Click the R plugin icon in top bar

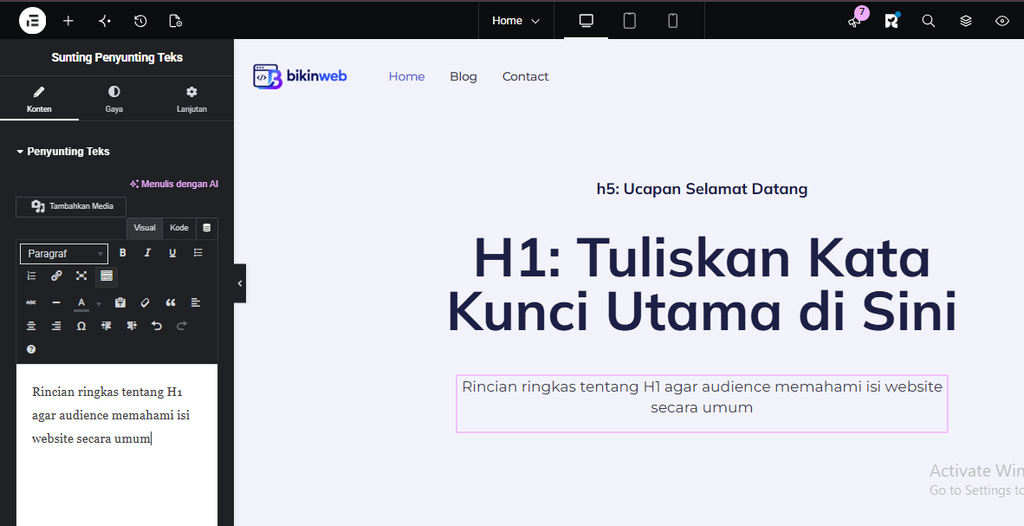[x=891, y=21]
